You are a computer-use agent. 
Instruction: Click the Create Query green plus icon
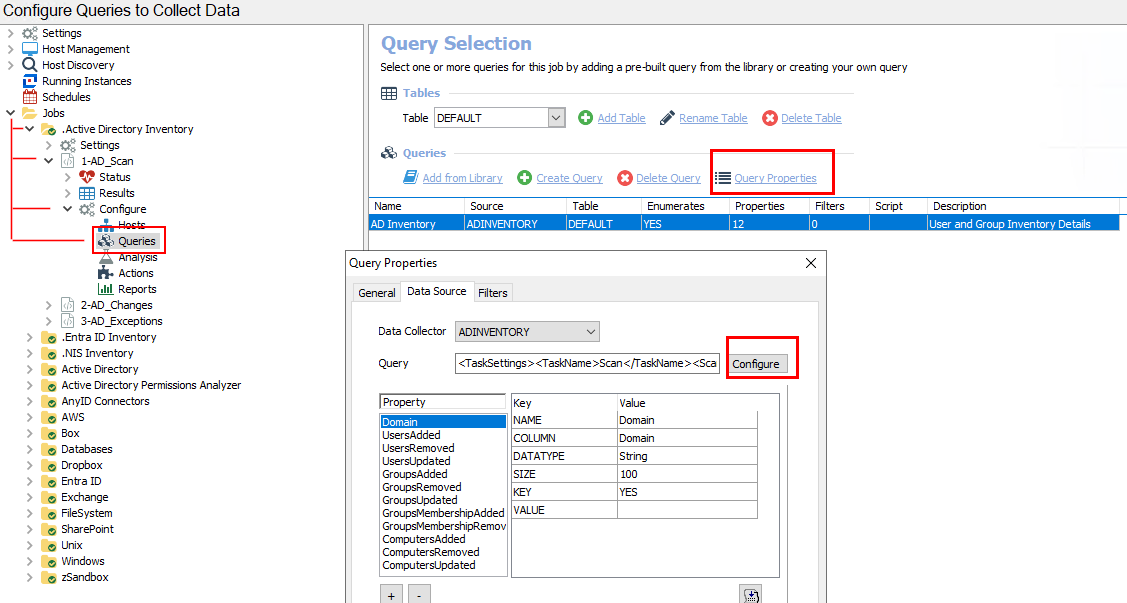[525, 178]
